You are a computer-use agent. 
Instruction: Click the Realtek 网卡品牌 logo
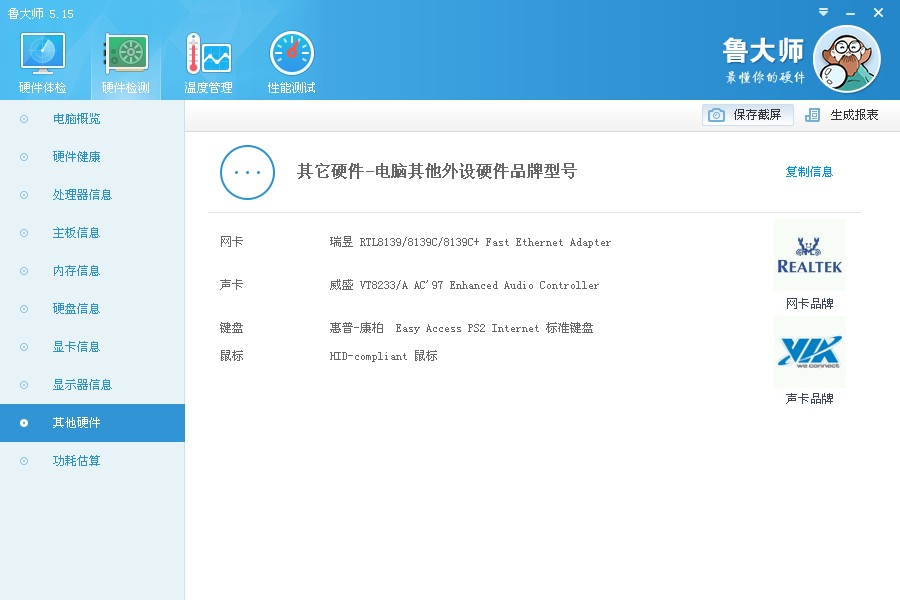point(809,256)
